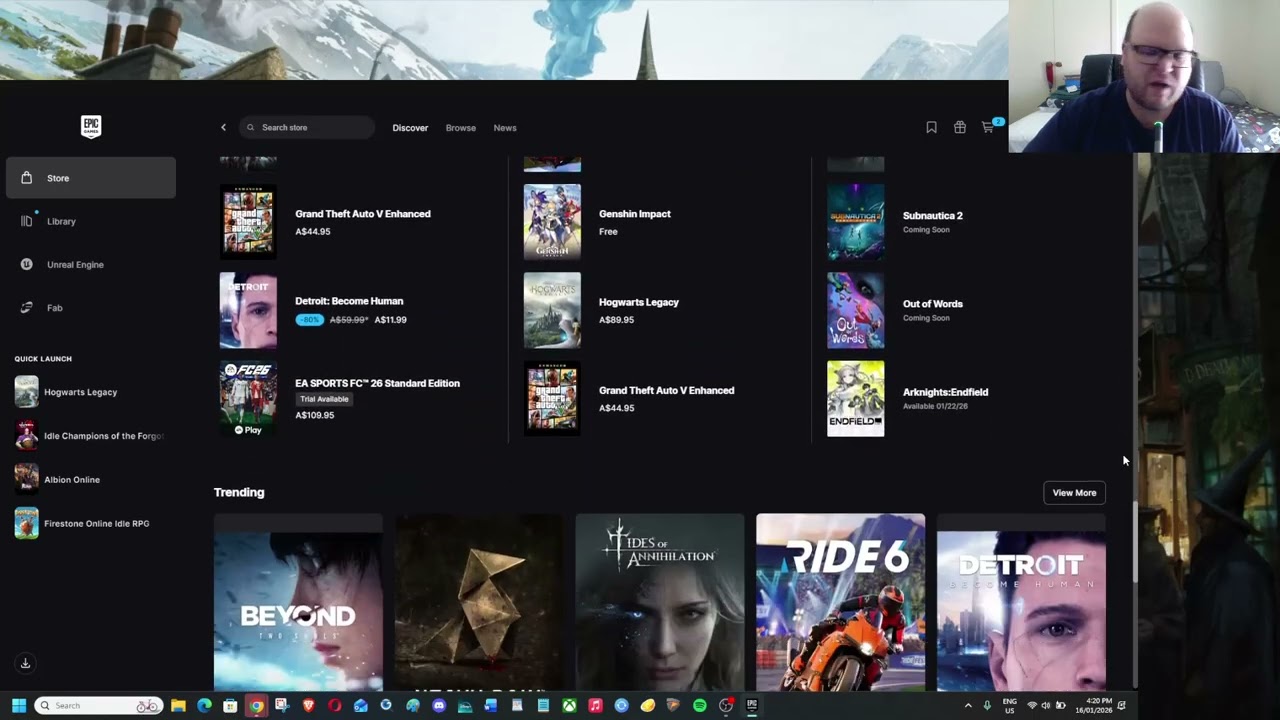Open the volume speaker tray icon
The width and height of the screenshot is (1280, 720).
[1046, 705]
